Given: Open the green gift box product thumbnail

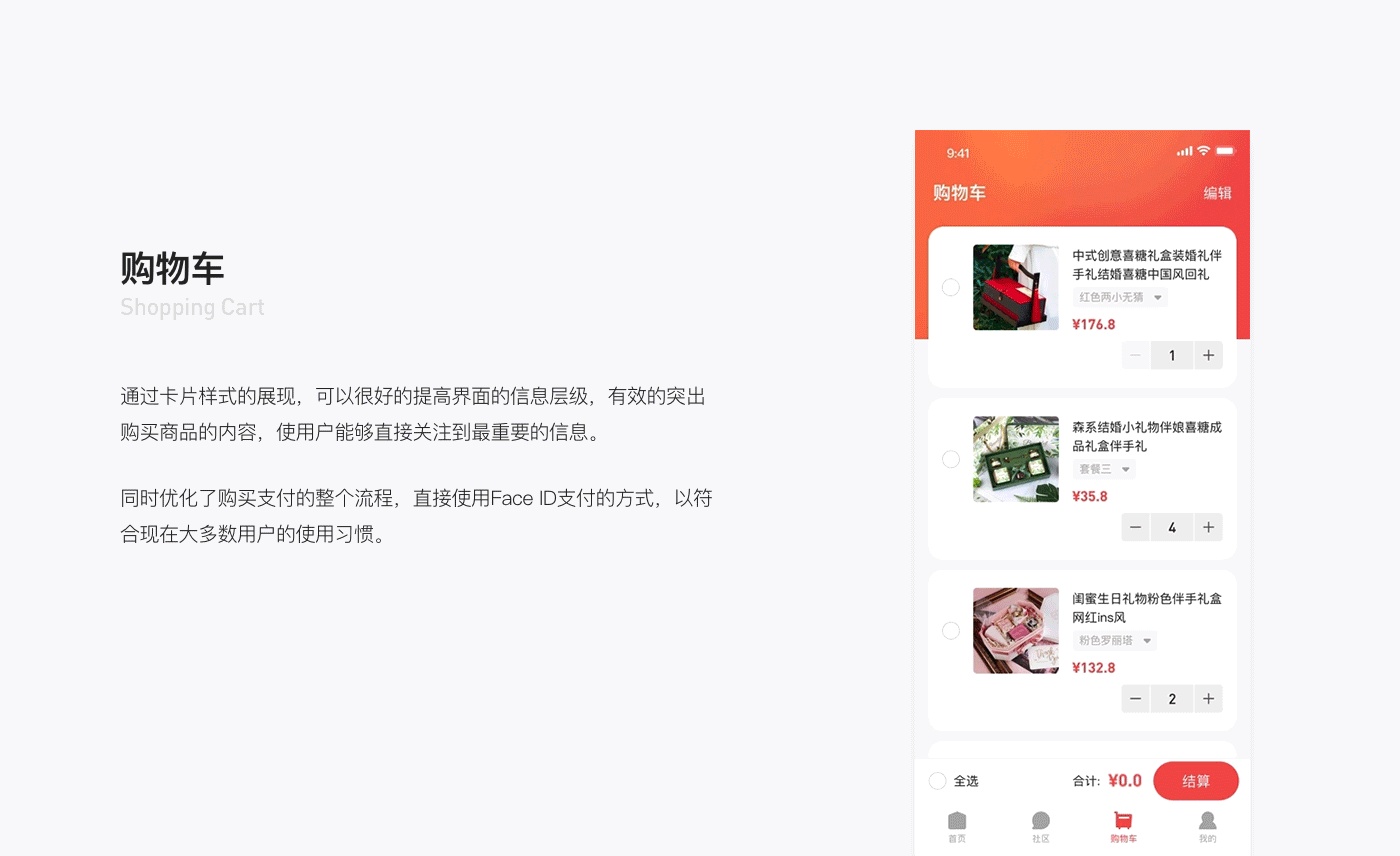Looking at the screenshot, I should click(1016, 459).
